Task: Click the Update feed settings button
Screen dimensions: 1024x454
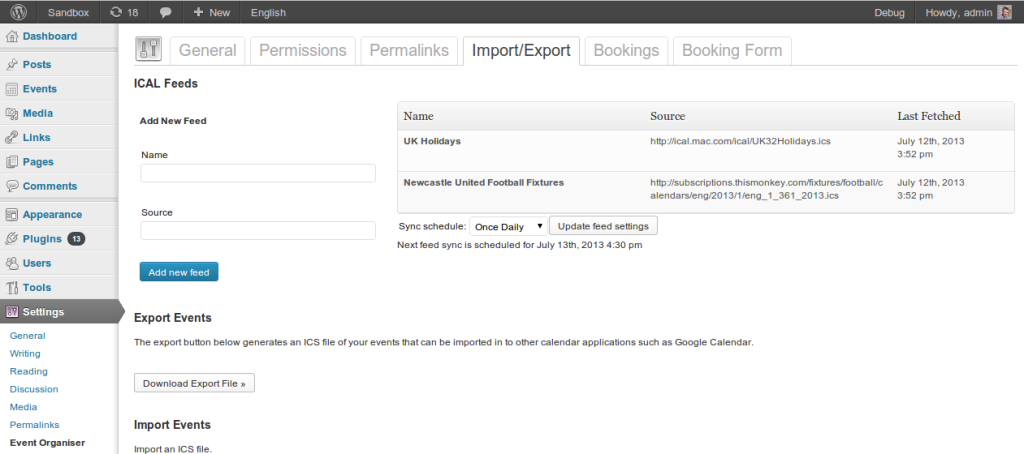Action: click(x=603, y=226)
